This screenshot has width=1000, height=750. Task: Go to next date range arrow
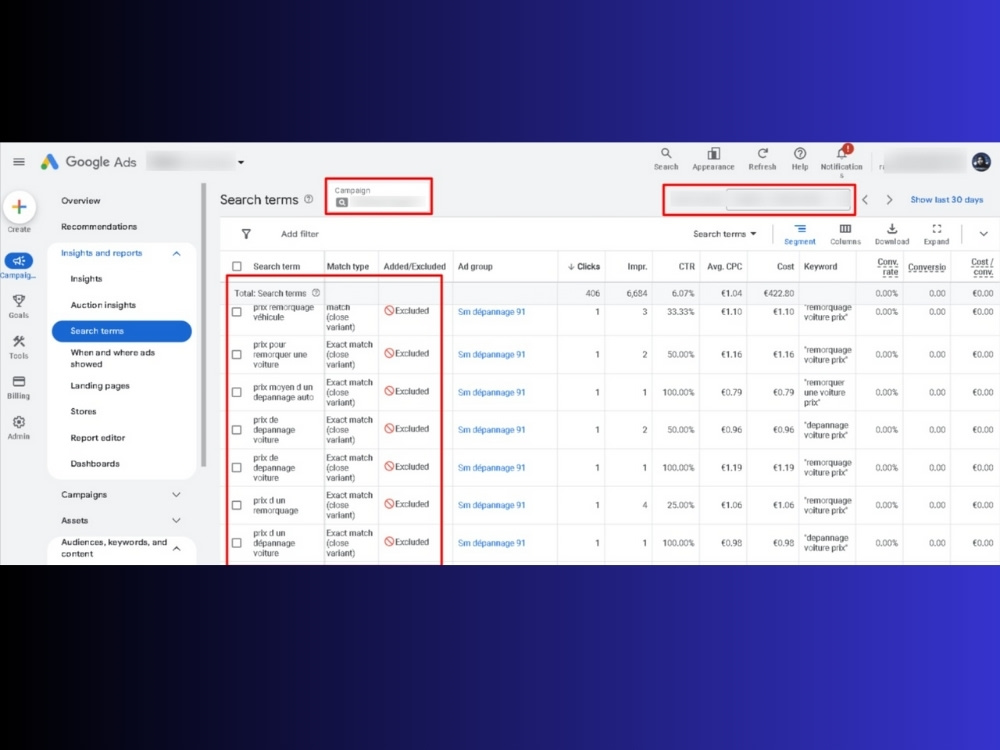pyautogui.click(x=889, y=200)
